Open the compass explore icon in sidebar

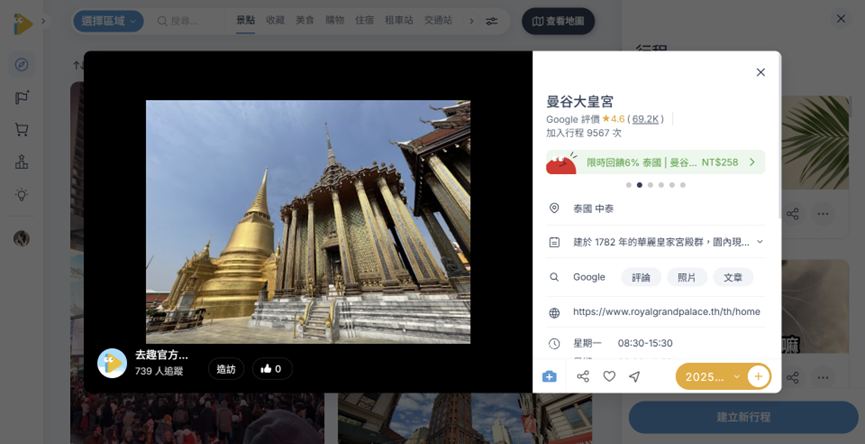(x=22, y=65)
